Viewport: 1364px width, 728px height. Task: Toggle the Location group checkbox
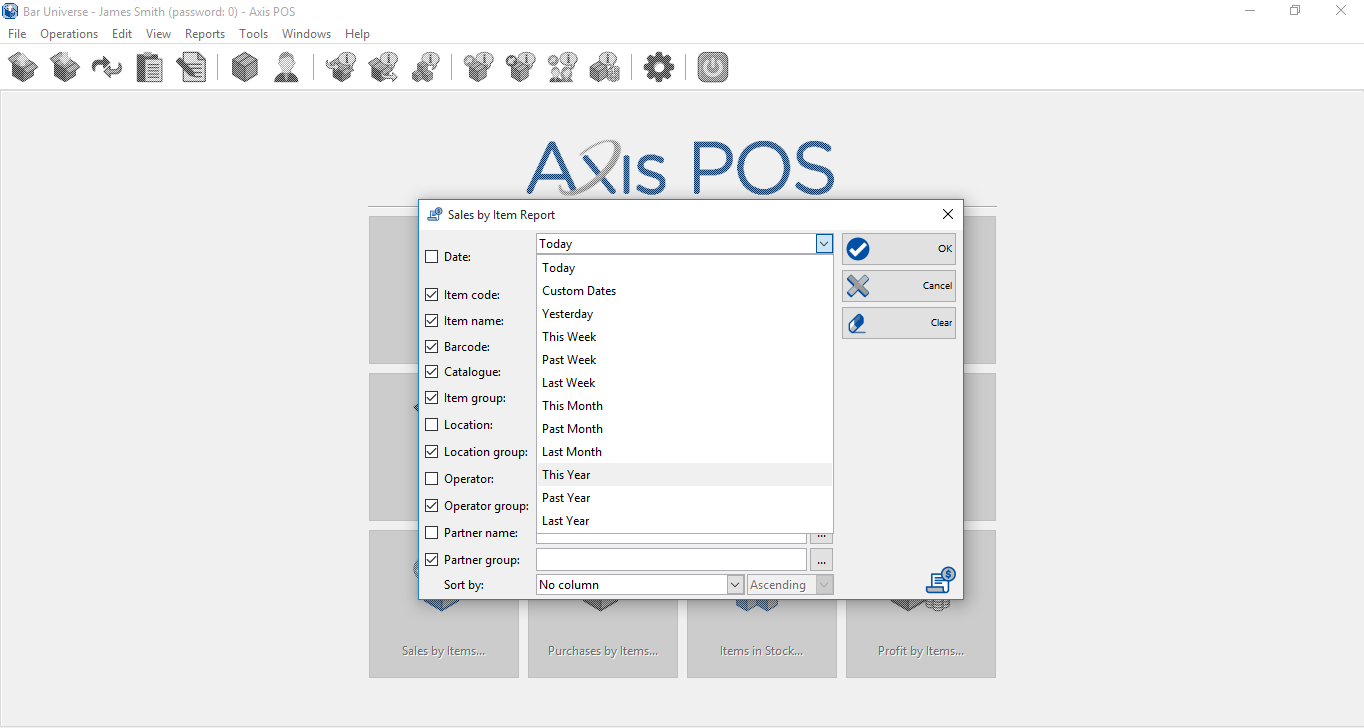432,452
